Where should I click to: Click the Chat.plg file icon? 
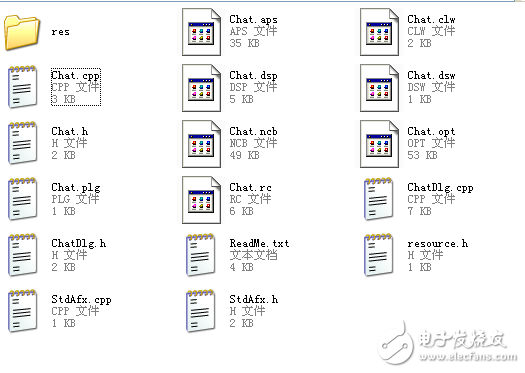point(22,199)
